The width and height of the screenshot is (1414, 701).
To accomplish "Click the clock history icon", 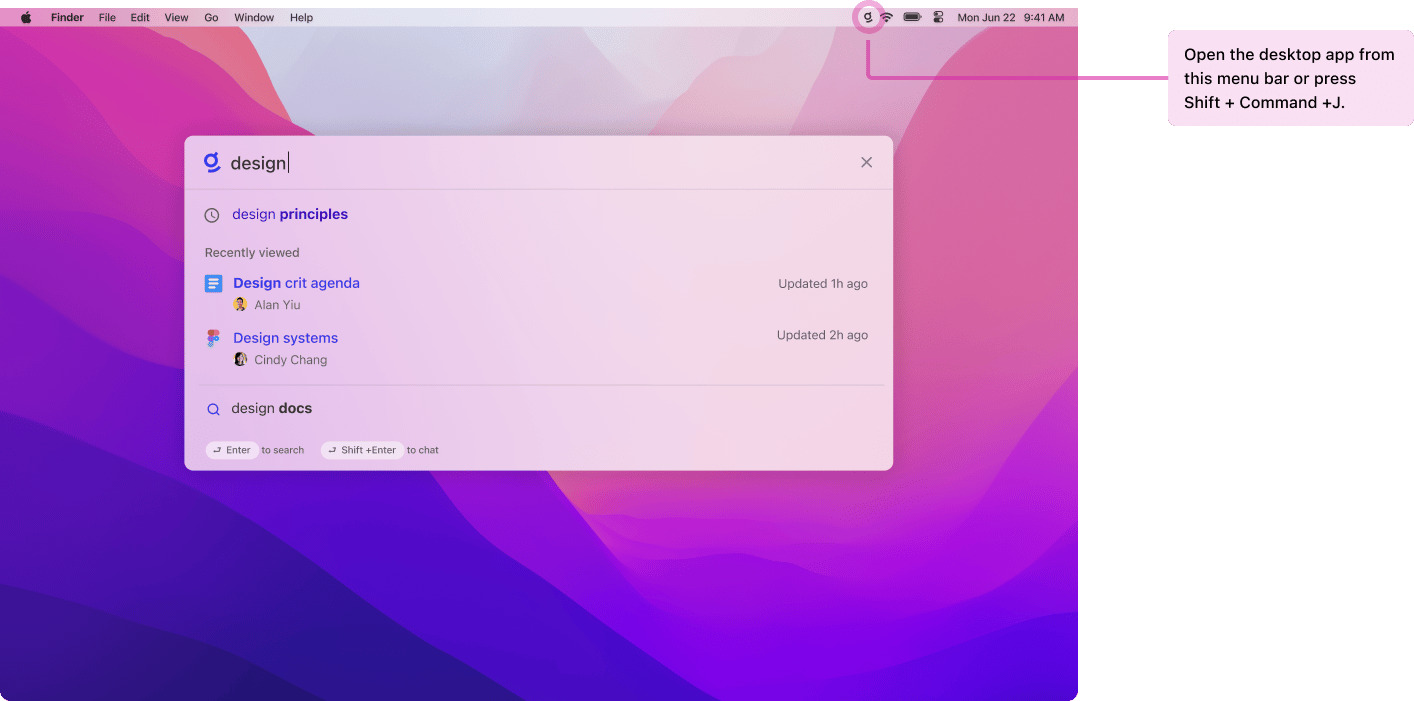I will [212, 215].
